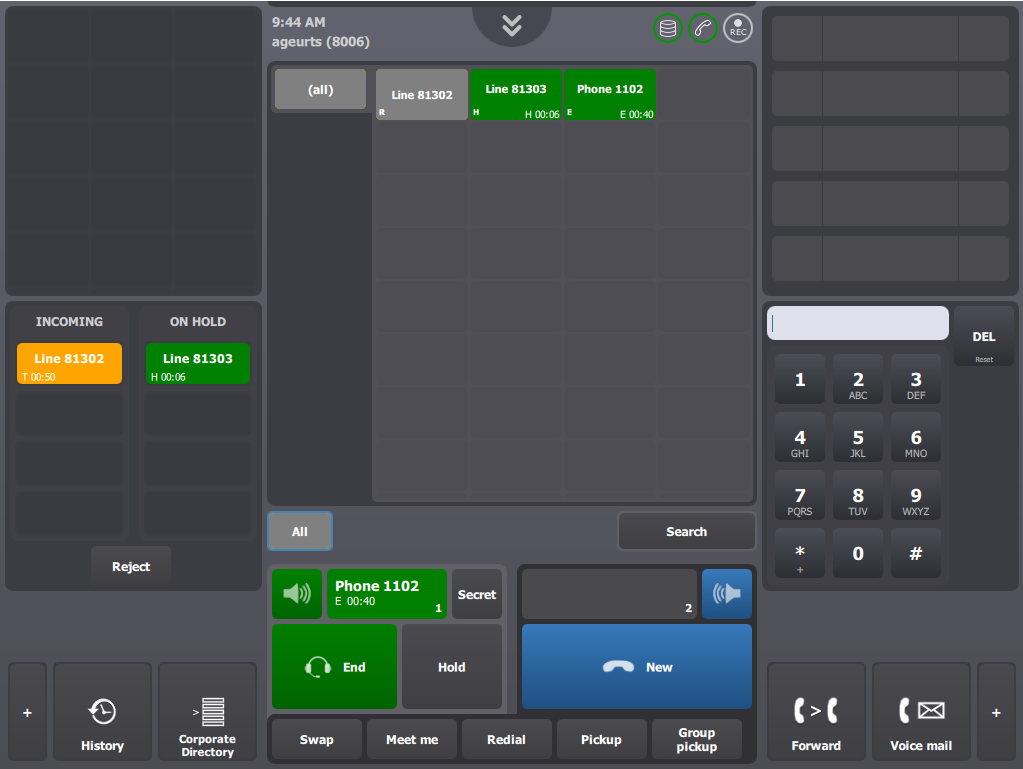The width and height of the screenshot is (1023, 769).
Task: Dial digit 7 PQRS on the keypad
Action: click(x=800, y=496)
